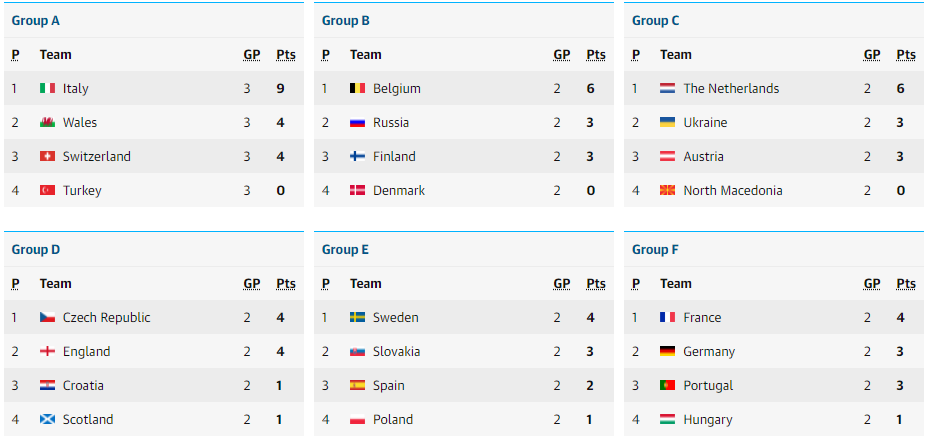Click the Germany flag icon
This screenshot has width=930, height=445.
tap(668, 351)
